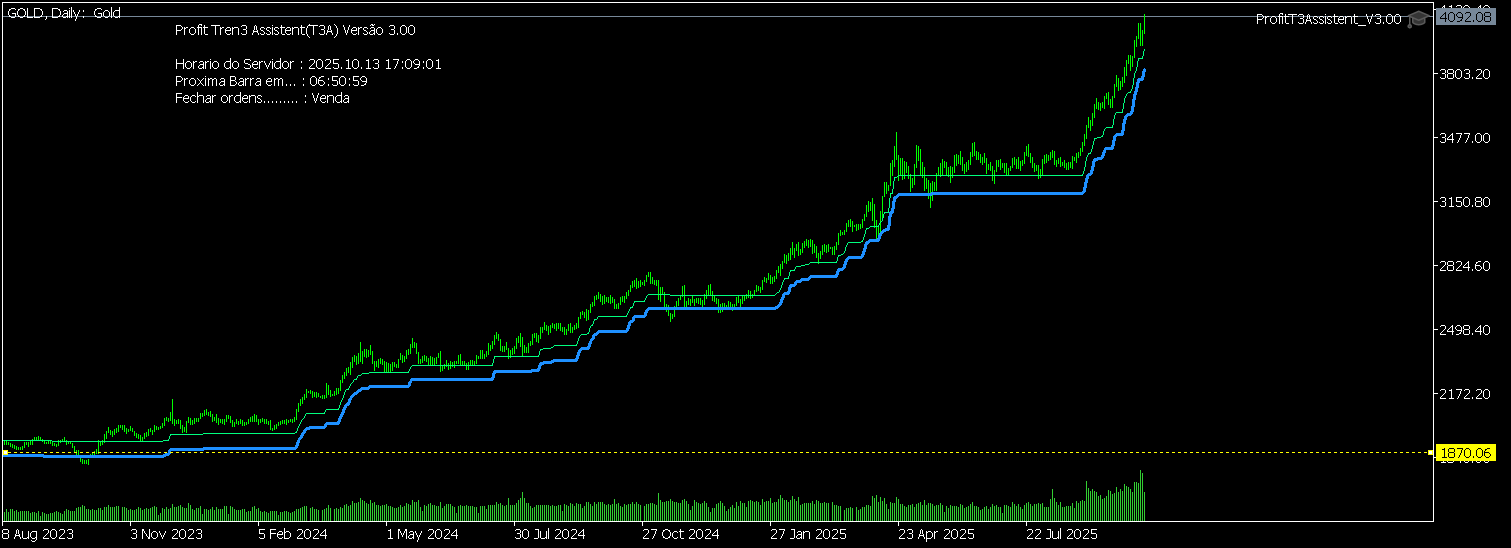
Task: Click the graduation cap expert advisor icon
Action: [x=1417, y=19]
